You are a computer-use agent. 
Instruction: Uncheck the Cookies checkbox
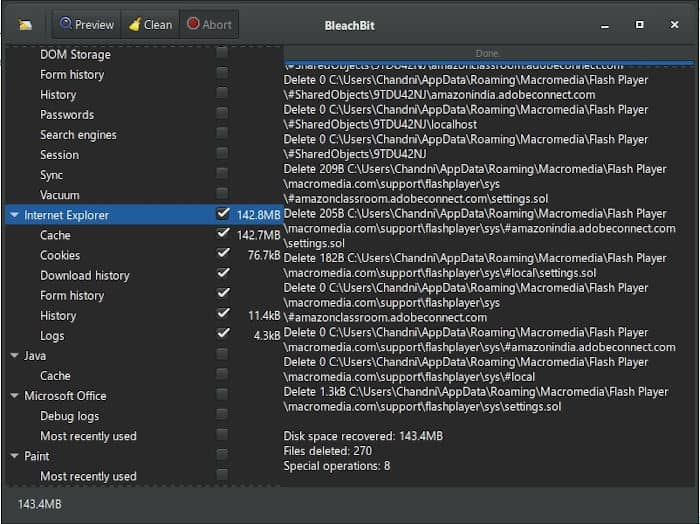point(223,254)
